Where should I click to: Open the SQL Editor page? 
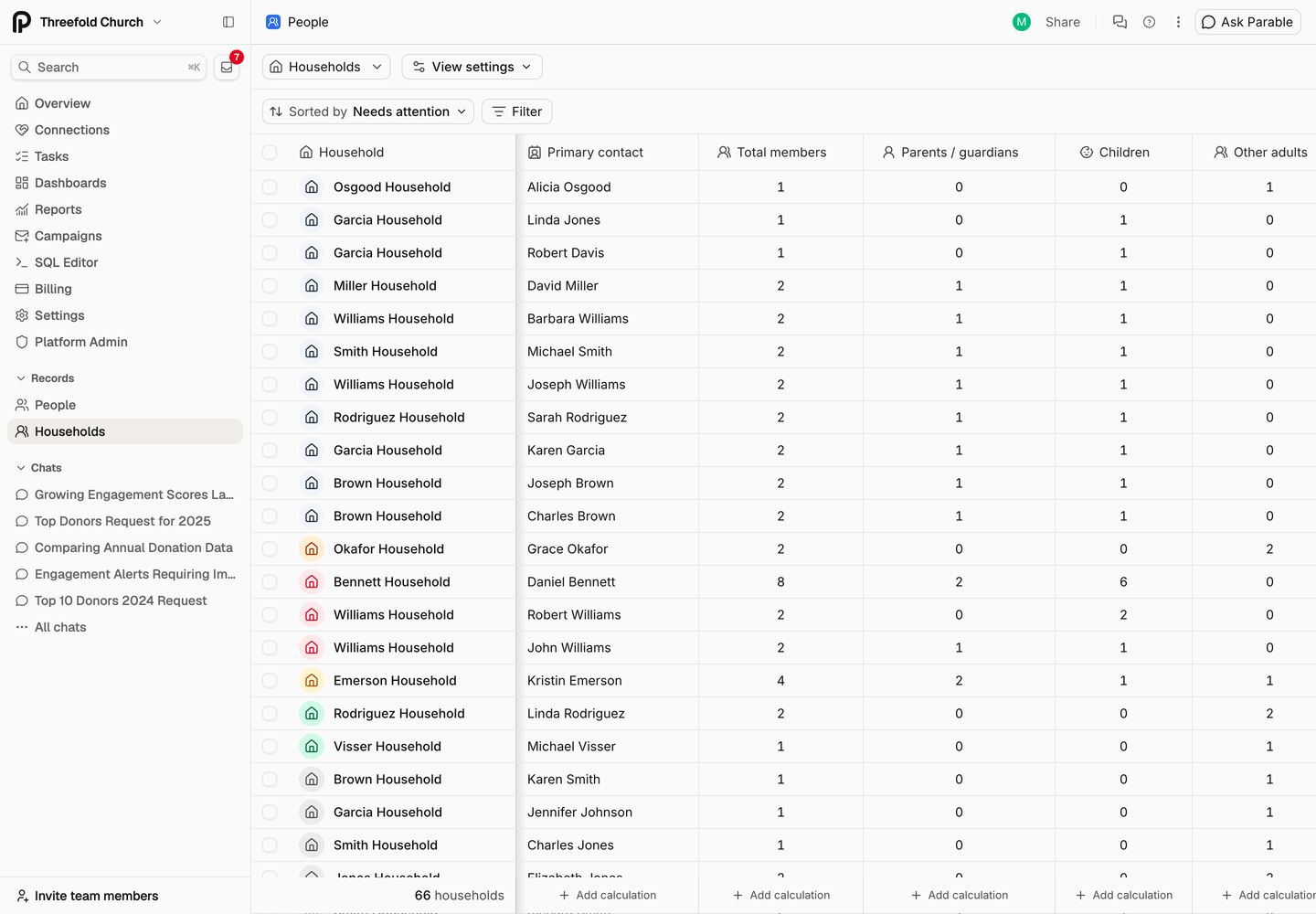125,262
